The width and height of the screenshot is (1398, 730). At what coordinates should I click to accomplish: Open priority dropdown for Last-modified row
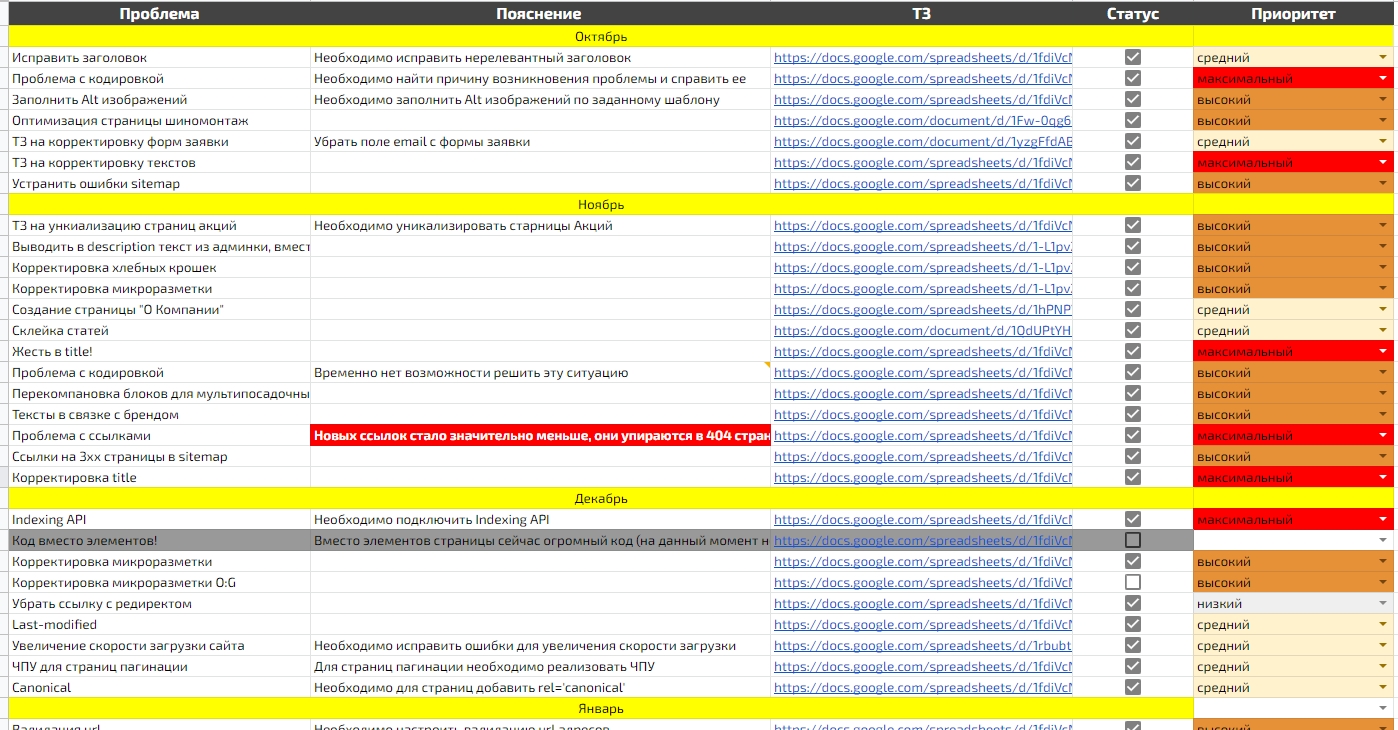1383,625
